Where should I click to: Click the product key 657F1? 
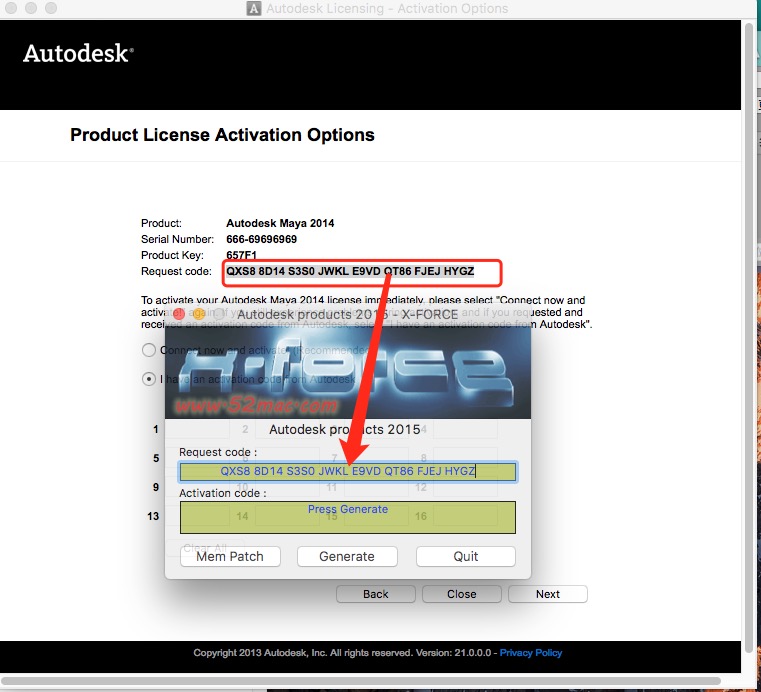241,255
